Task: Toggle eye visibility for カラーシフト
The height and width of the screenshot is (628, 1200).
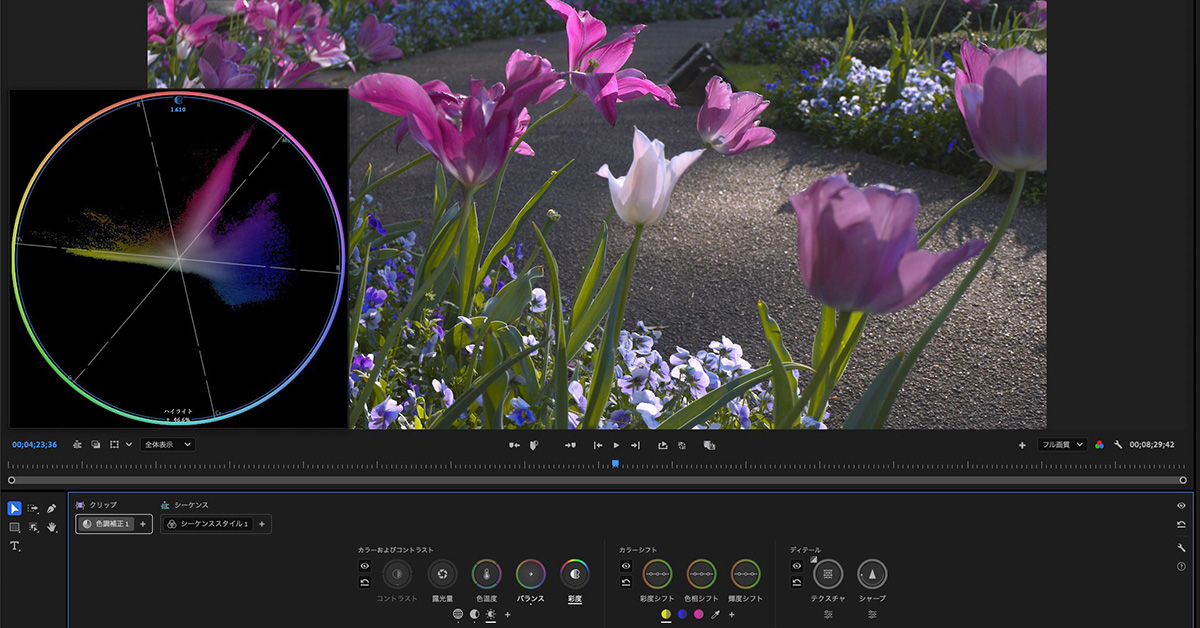Action: click(x=625, y=566)
